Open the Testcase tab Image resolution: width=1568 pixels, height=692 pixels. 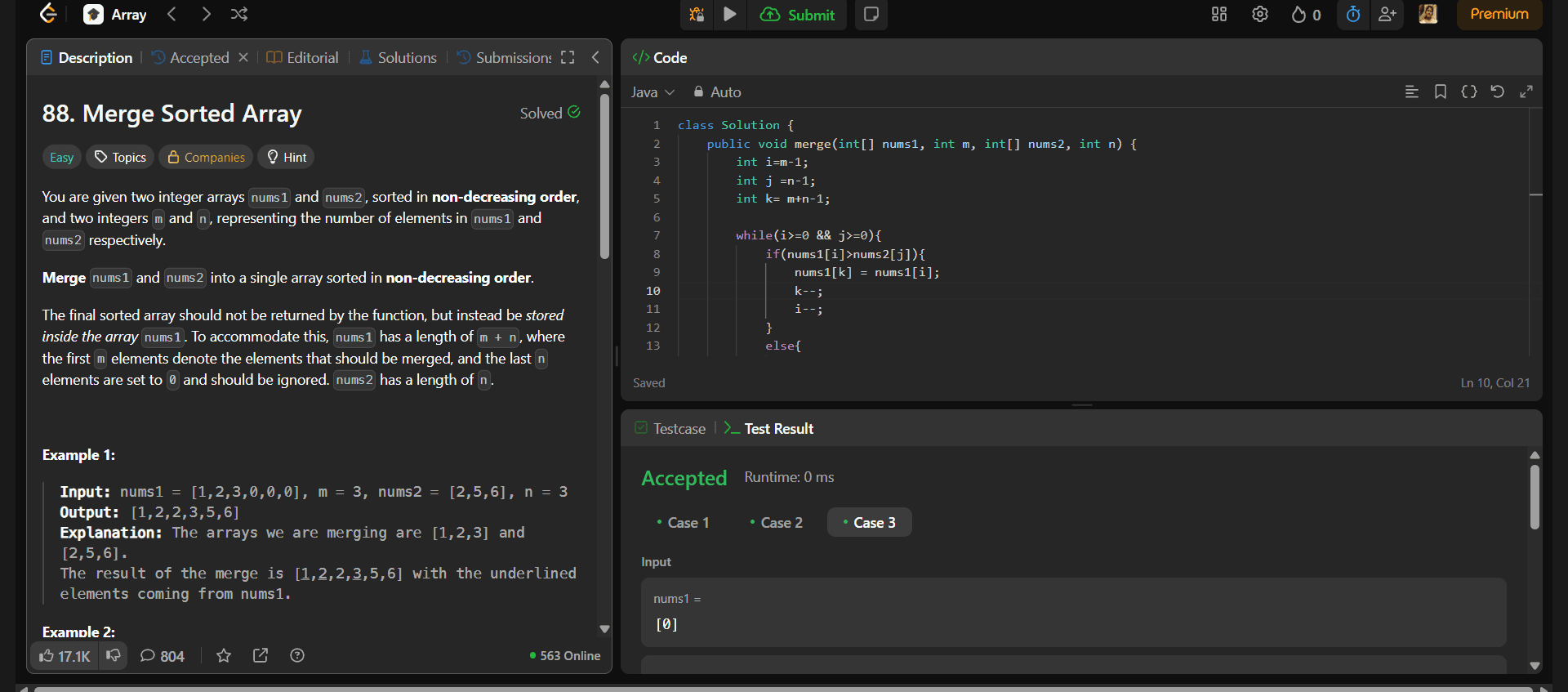(x=670, y=429)
